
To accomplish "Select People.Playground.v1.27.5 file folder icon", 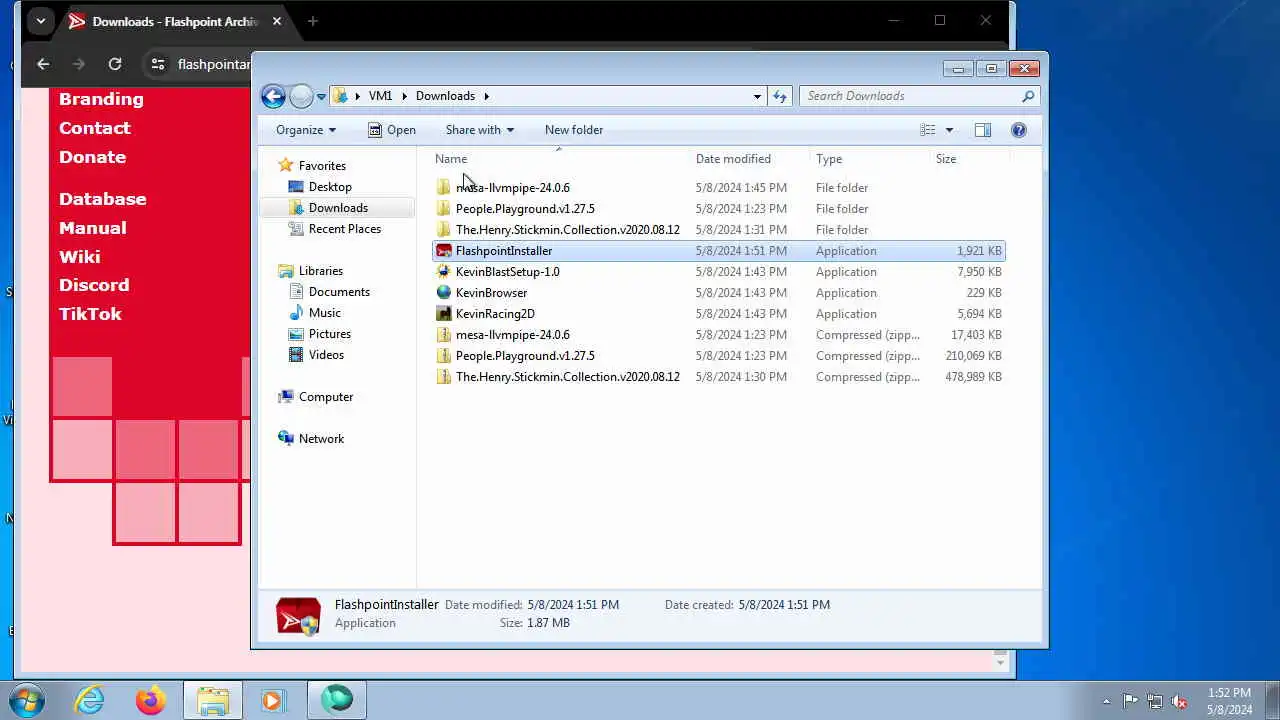I will [444, 209].
